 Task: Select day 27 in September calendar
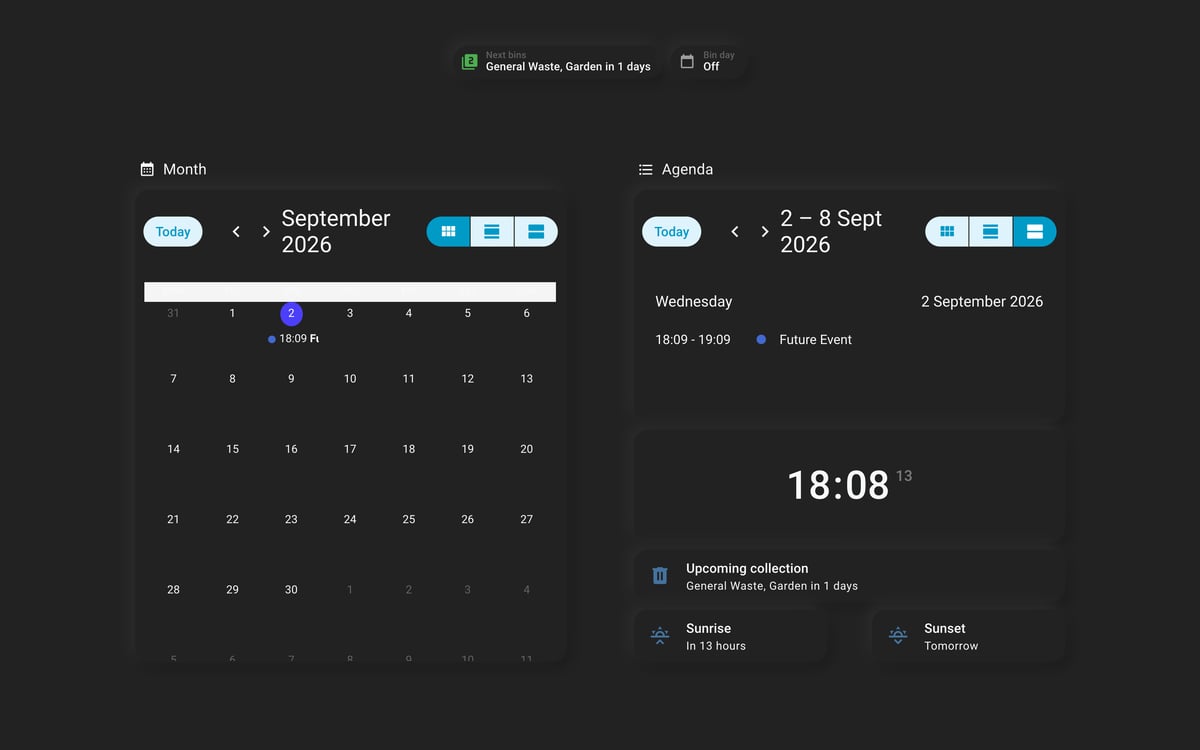coord(527,519)
